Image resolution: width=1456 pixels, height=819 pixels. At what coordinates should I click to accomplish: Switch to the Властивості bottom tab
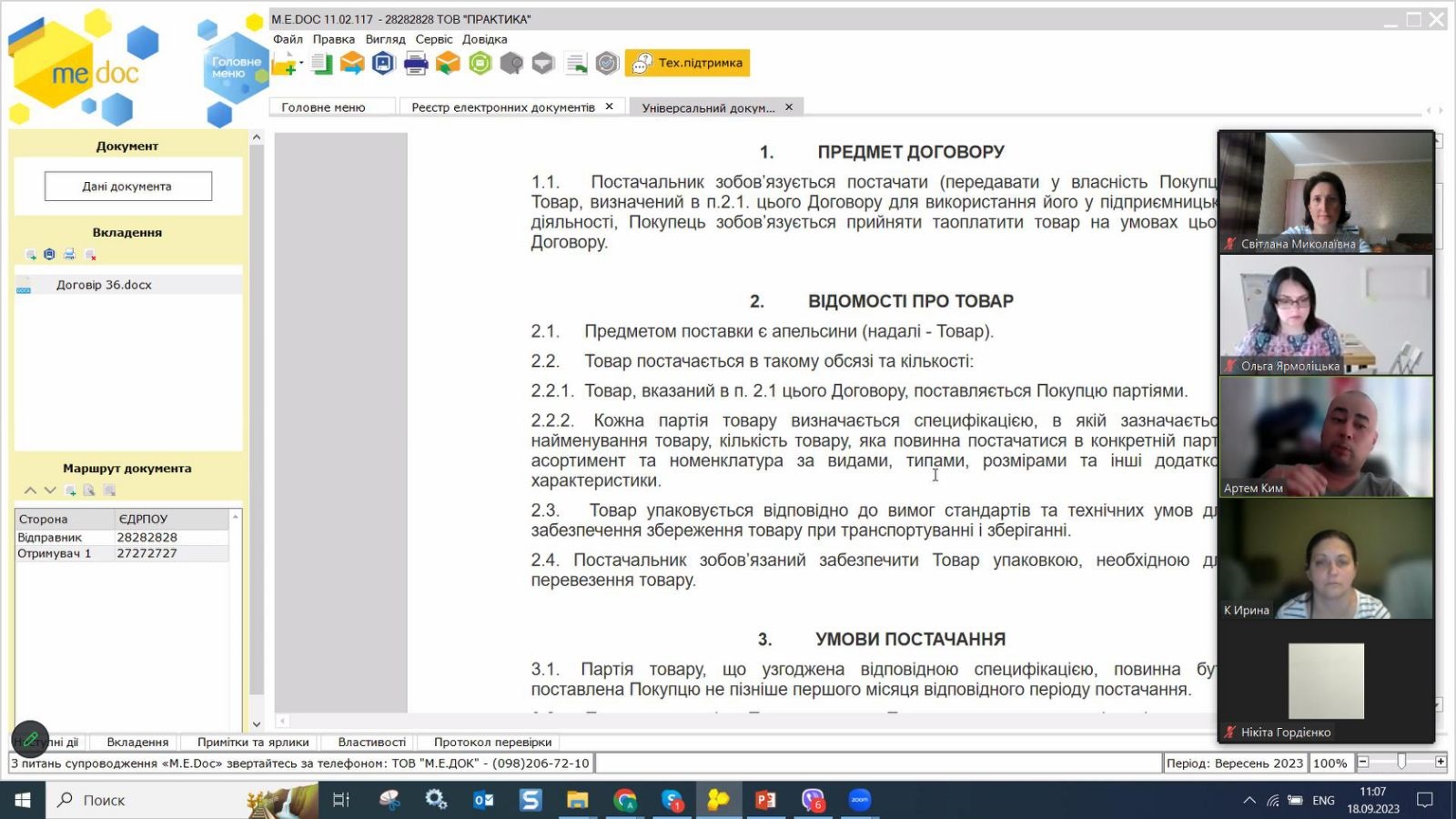371,742
